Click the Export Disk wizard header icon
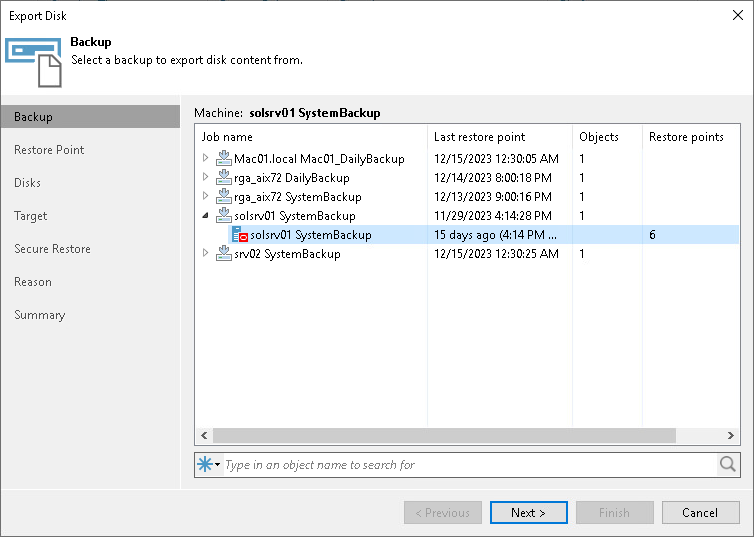 34,62
